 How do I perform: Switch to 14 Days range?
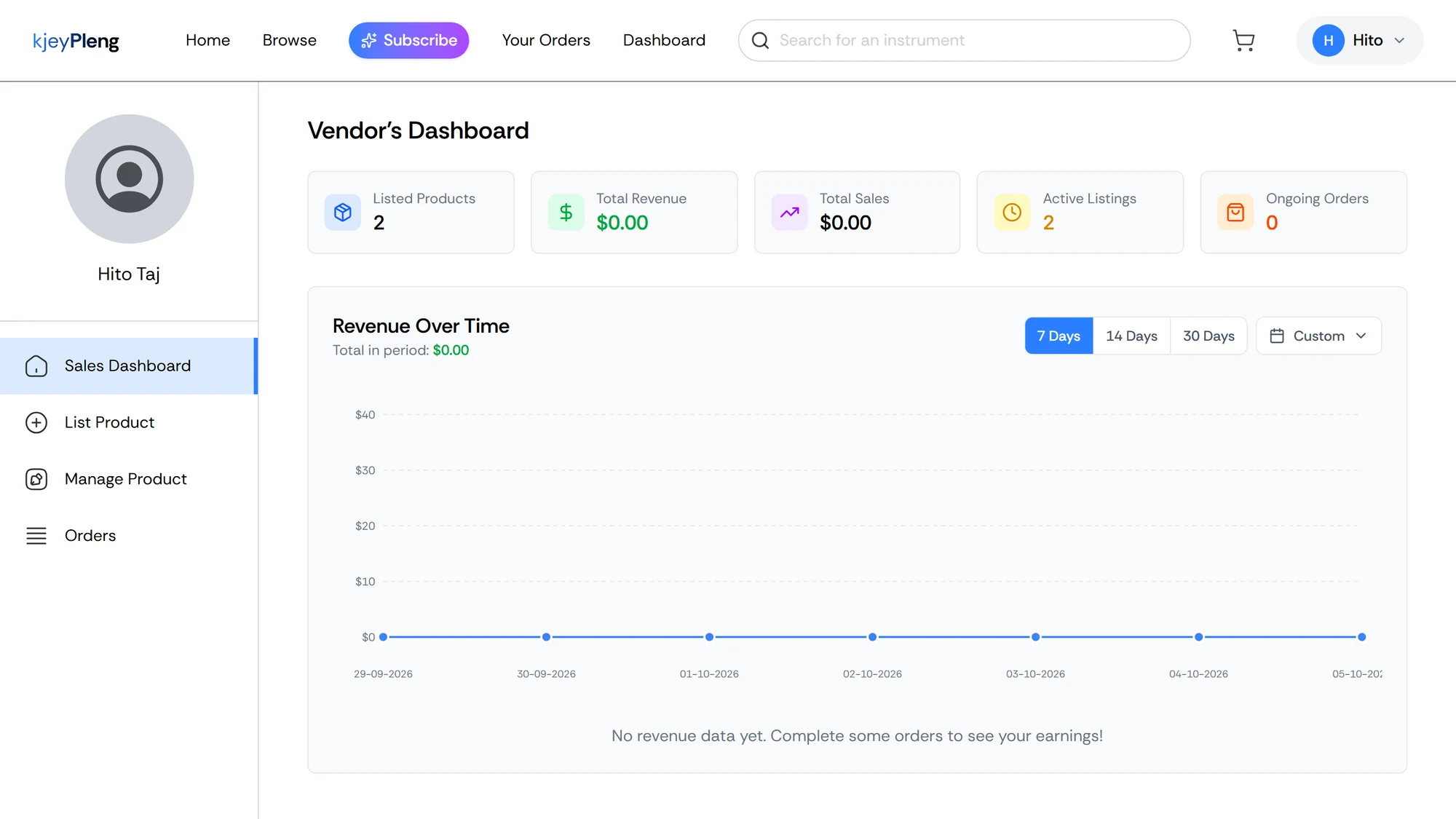(x=1131, y=336)
